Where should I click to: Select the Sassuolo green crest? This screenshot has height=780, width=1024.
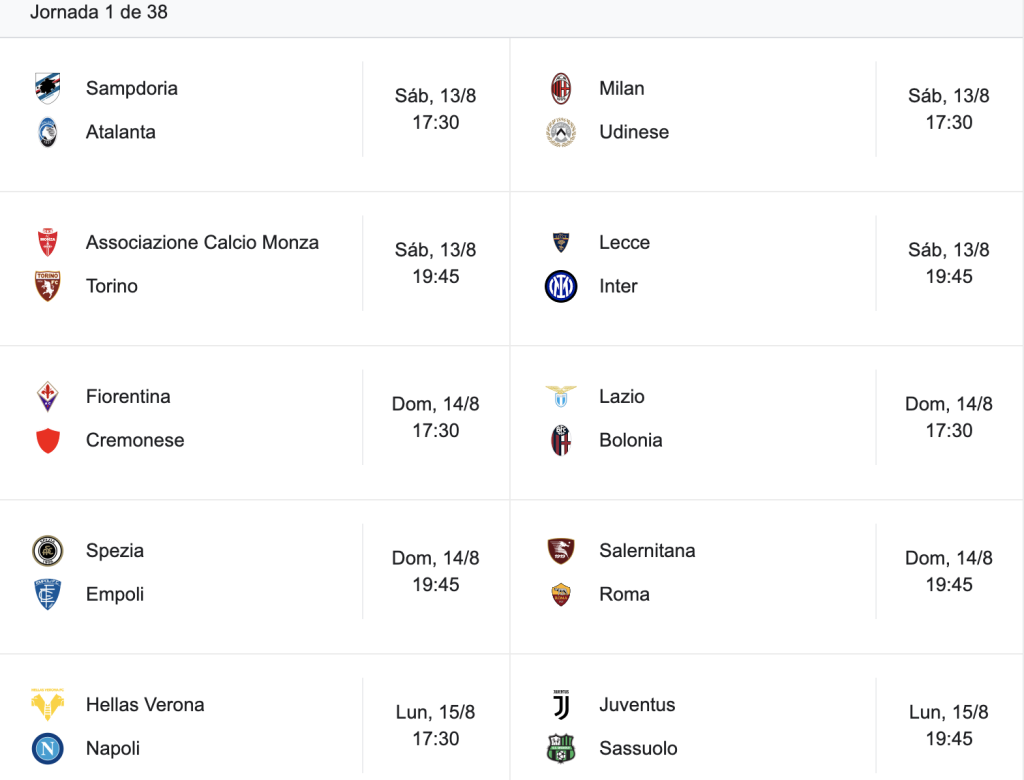[x=561, y=749]
